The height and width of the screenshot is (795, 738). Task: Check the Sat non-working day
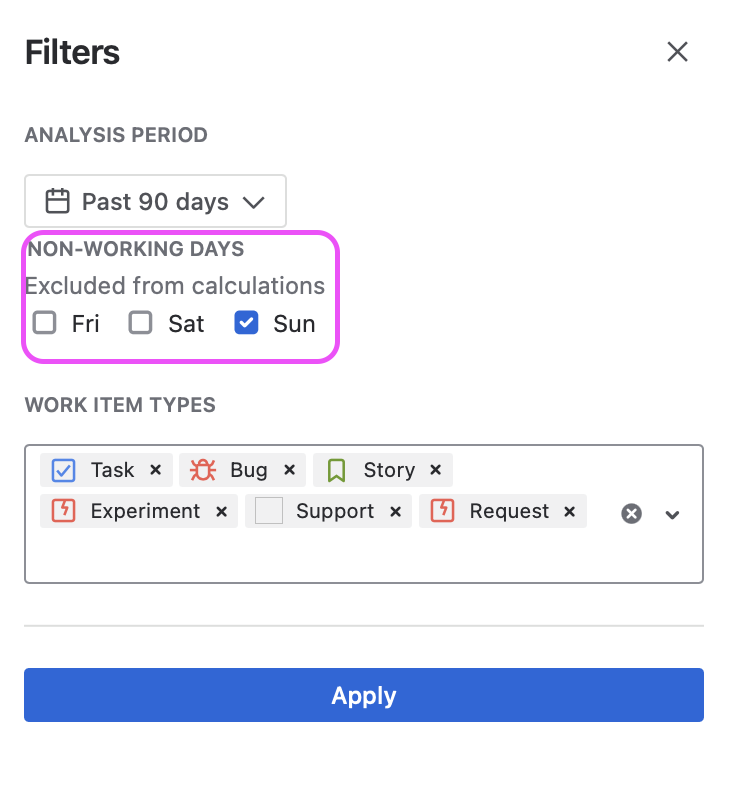coord(140,323)
